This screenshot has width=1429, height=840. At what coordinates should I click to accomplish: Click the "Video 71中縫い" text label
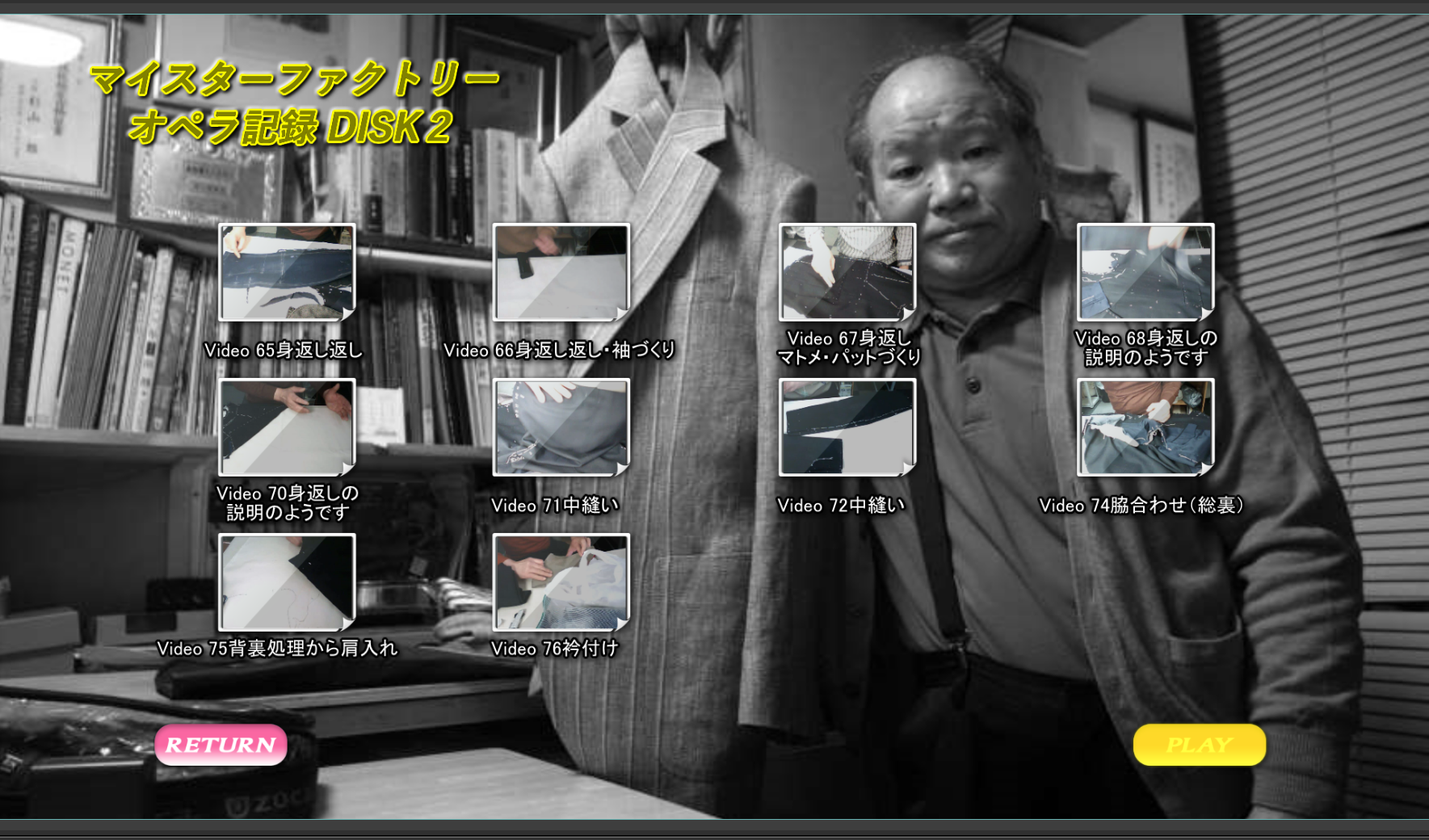pyautogui.click(x=555, y=506)
